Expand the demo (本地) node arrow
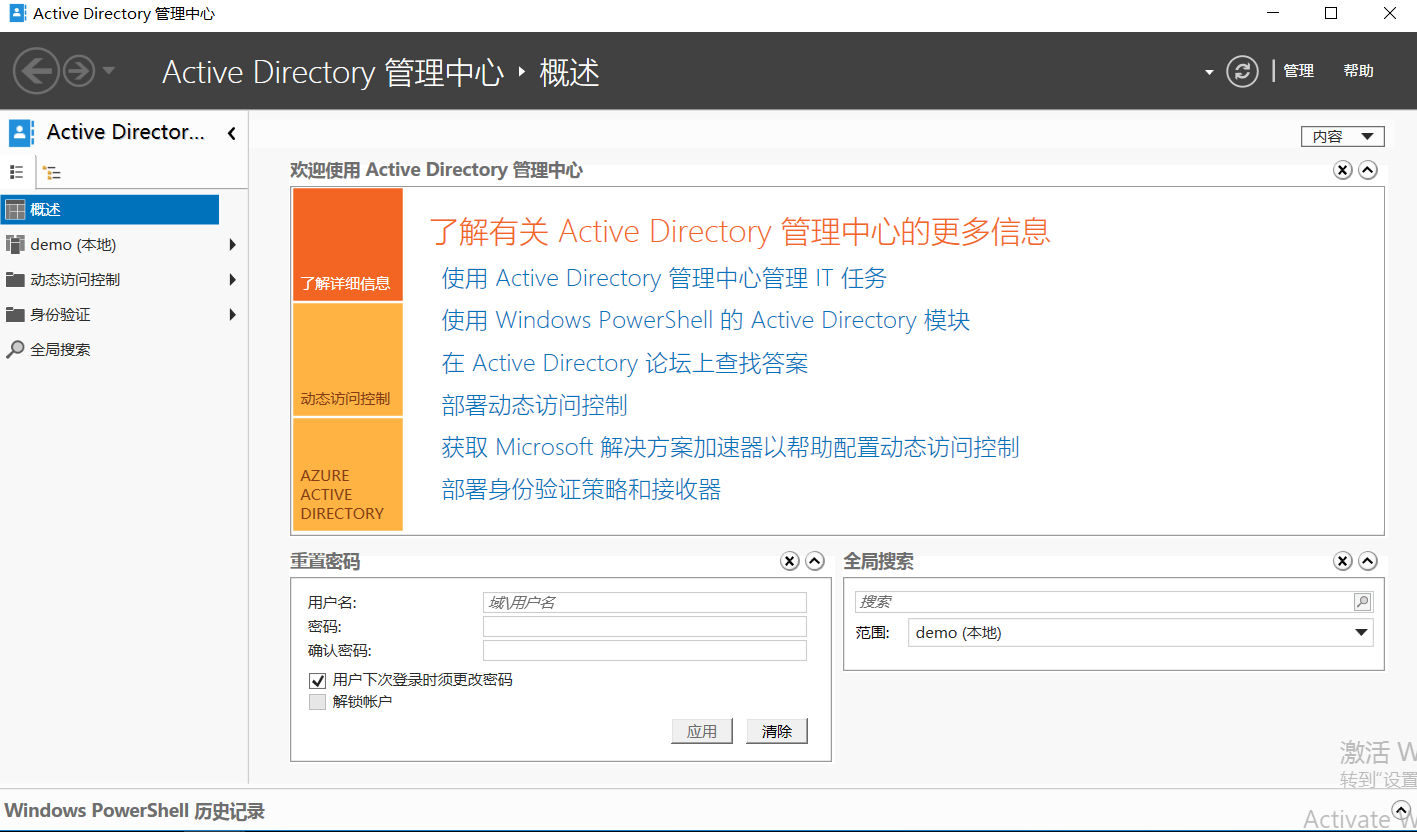The width and height of the screenshot is (1417, 832). point(233,245)
